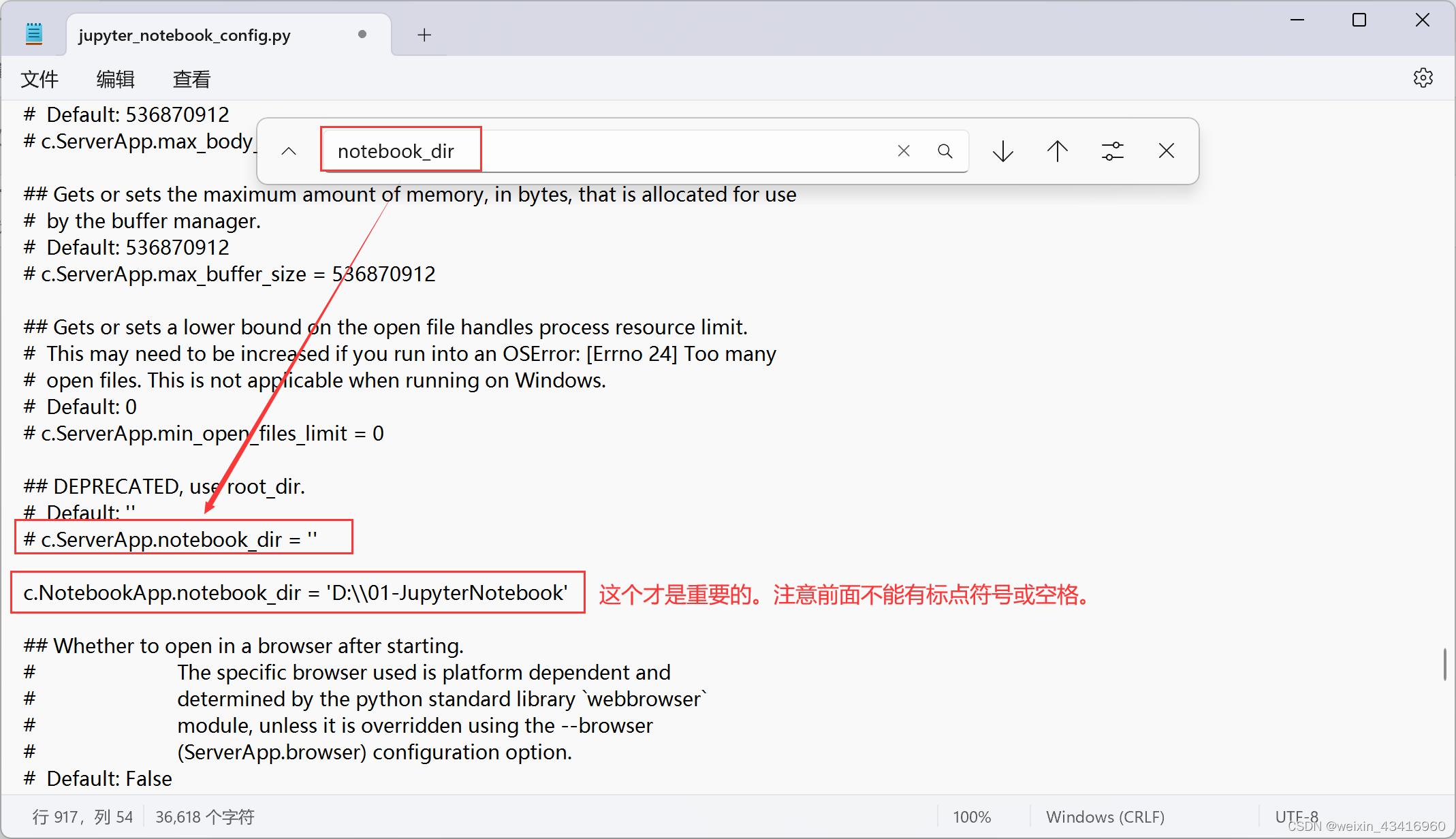The height and width of the screenshot is (839, 1456).
Task: Click the Notepad app icon
Action: 34,34
